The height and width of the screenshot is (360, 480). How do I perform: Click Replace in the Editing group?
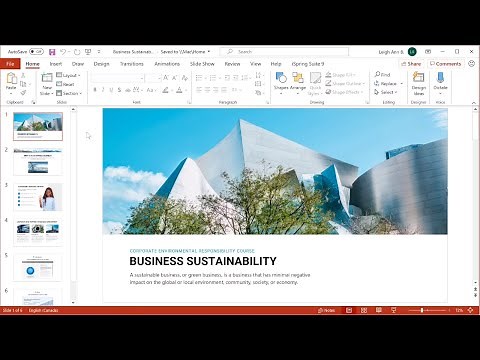coord(388,83)
